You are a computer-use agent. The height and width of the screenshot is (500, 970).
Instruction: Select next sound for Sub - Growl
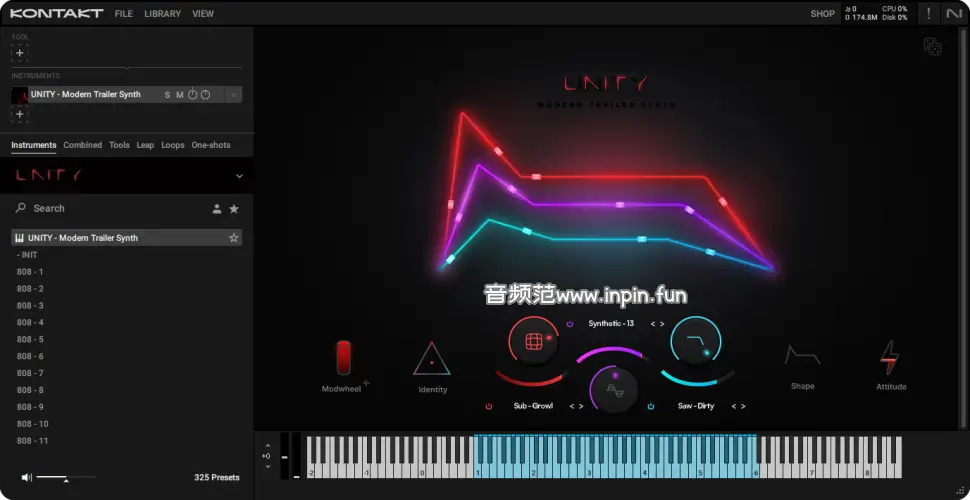581,407
